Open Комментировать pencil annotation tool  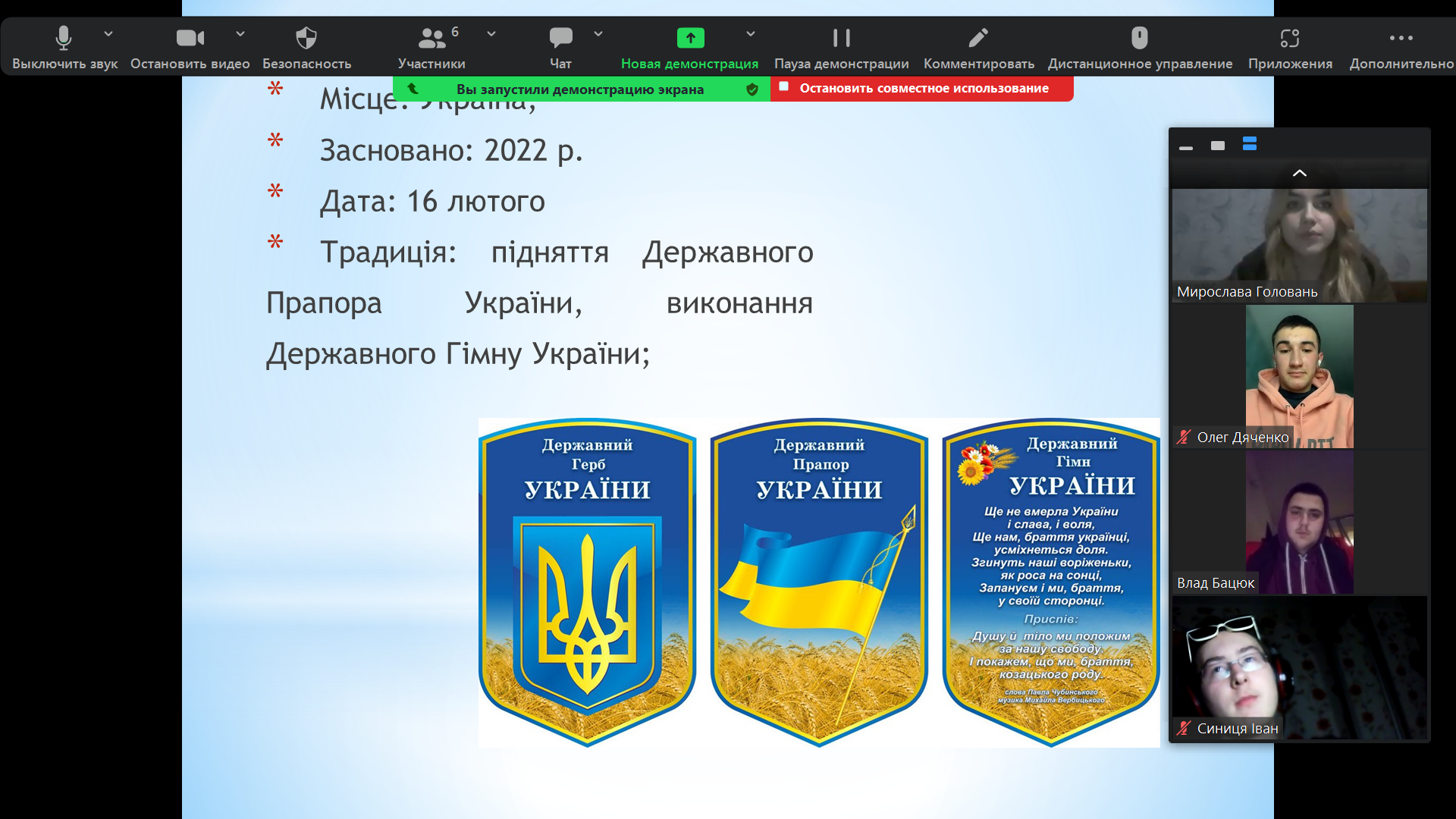[978, 38]
